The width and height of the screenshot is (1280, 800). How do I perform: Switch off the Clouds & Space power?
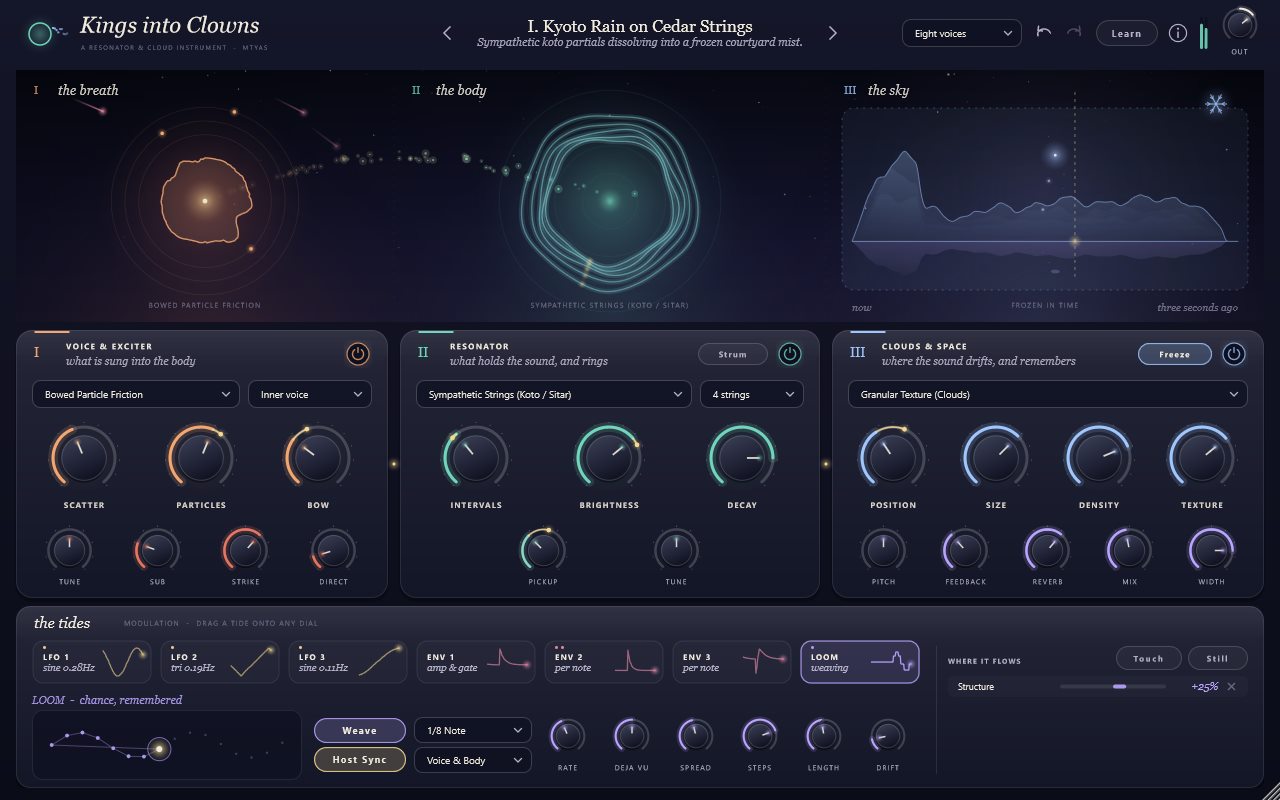(x=1234, y=354)
